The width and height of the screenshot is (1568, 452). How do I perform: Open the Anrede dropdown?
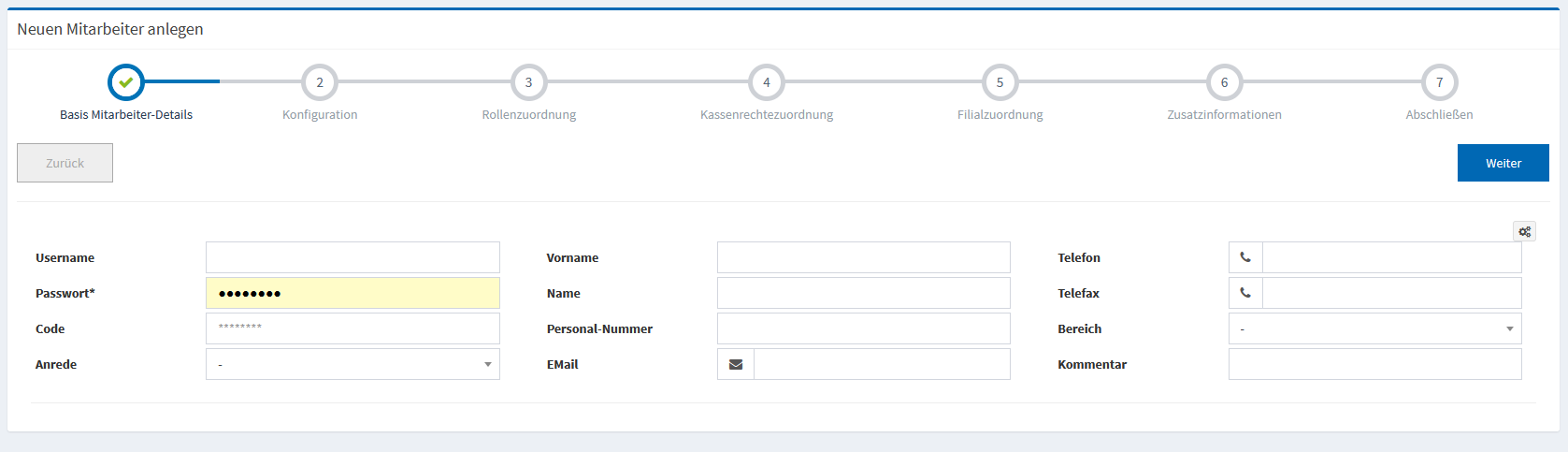352,364
